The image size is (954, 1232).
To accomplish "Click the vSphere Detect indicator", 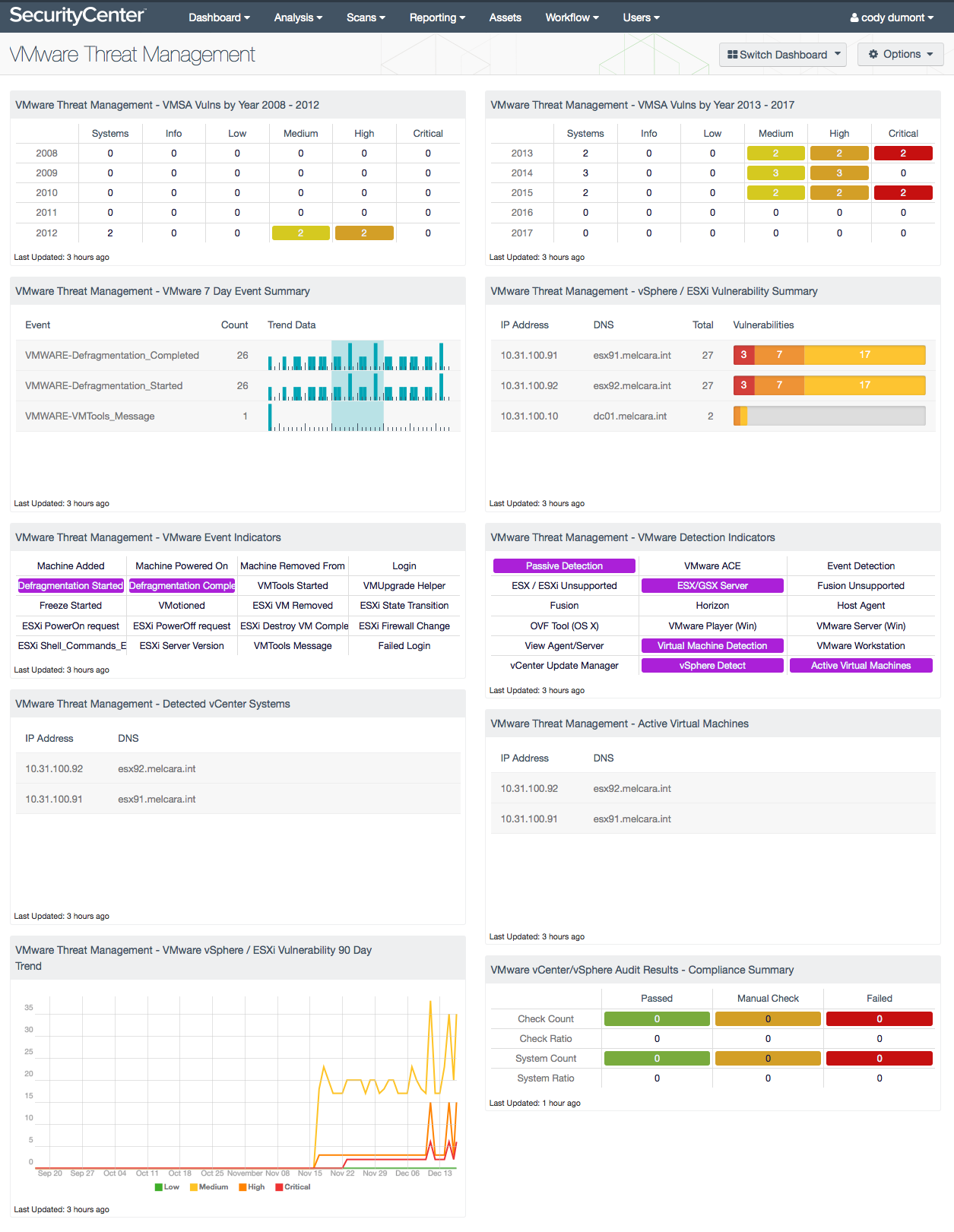I will coord(712,666).
